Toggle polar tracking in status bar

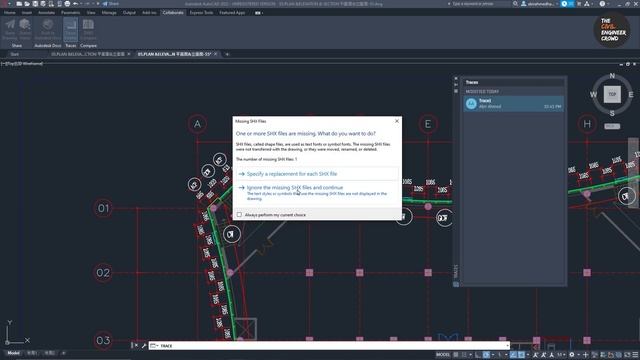[486, 355]
